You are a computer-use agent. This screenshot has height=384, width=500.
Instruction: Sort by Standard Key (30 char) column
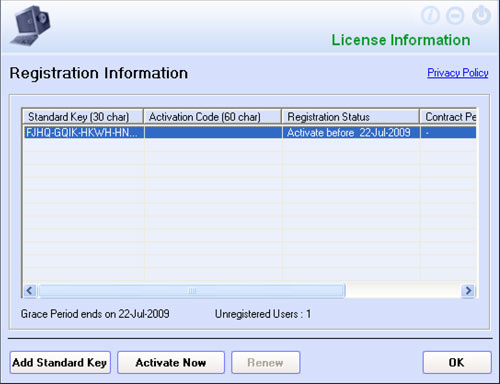[x=83, y=117]
